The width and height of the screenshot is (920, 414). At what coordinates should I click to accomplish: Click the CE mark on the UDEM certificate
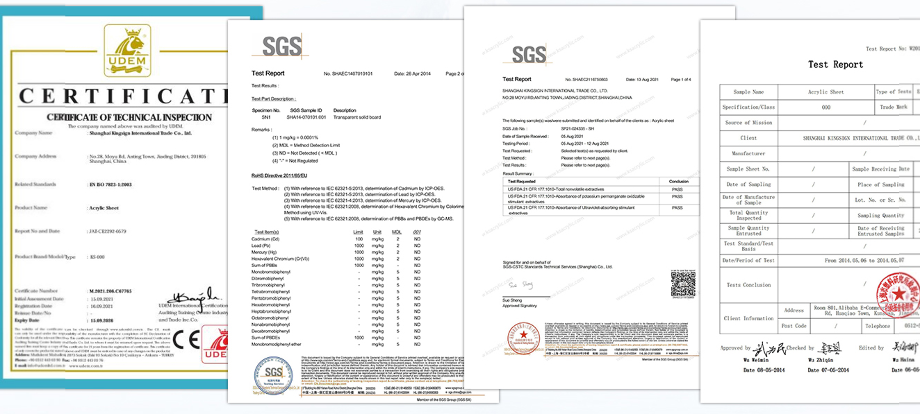186,340
